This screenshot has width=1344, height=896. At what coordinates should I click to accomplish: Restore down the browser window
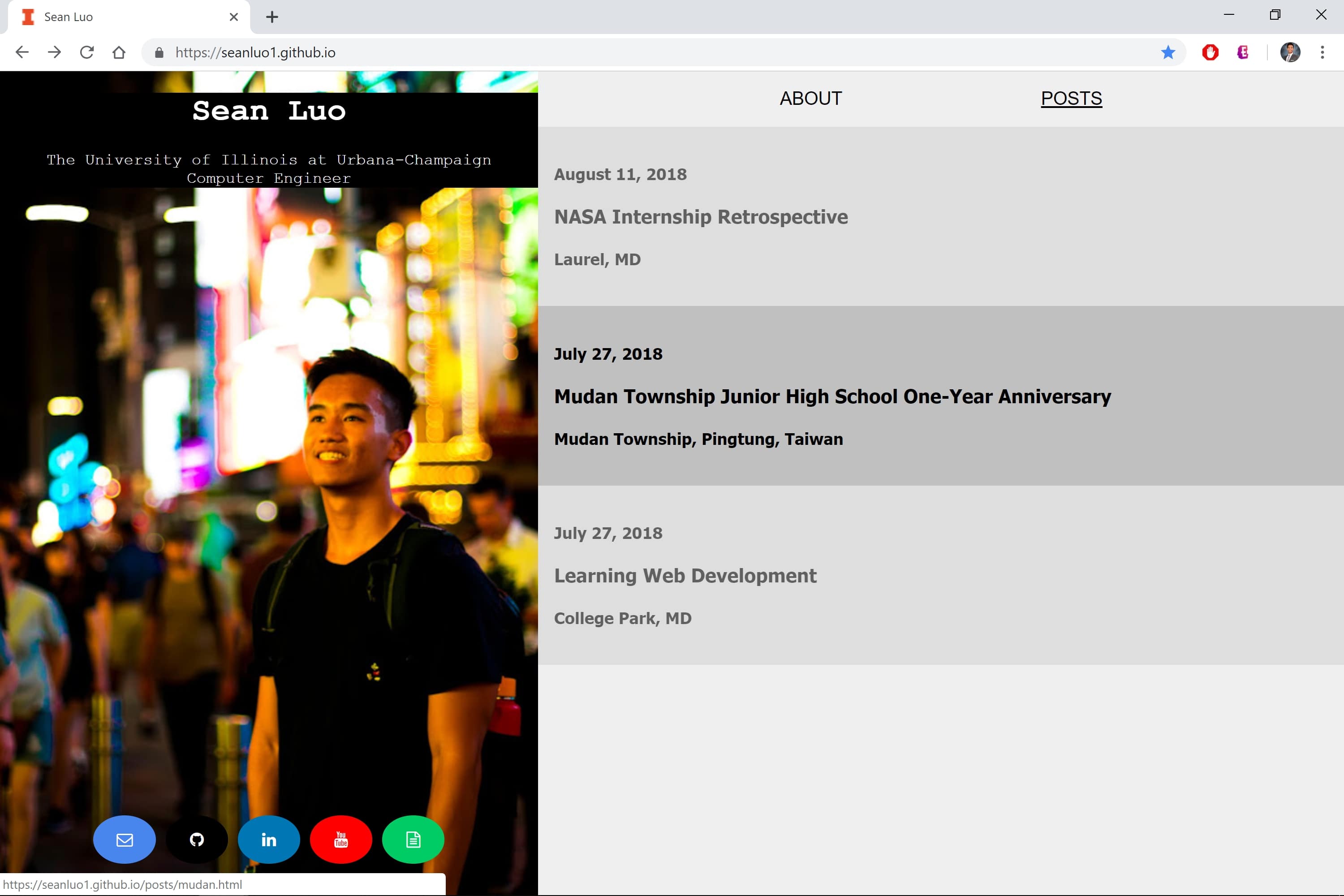pyautogui.click(x=1275, y=15)
